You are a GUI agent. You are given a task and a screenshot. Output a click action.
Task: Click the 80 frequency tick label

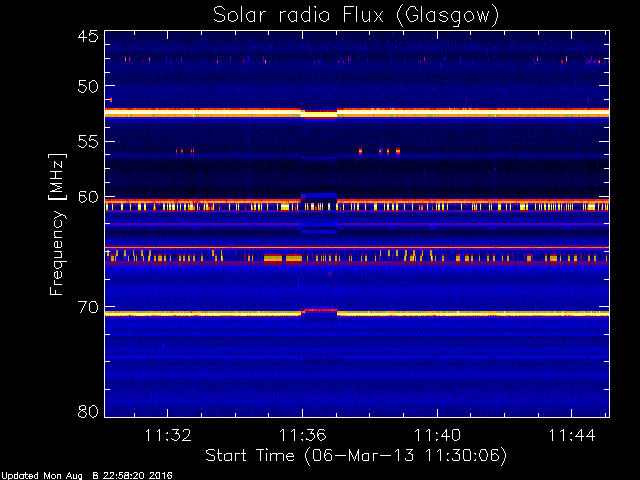tap(88, 411)
